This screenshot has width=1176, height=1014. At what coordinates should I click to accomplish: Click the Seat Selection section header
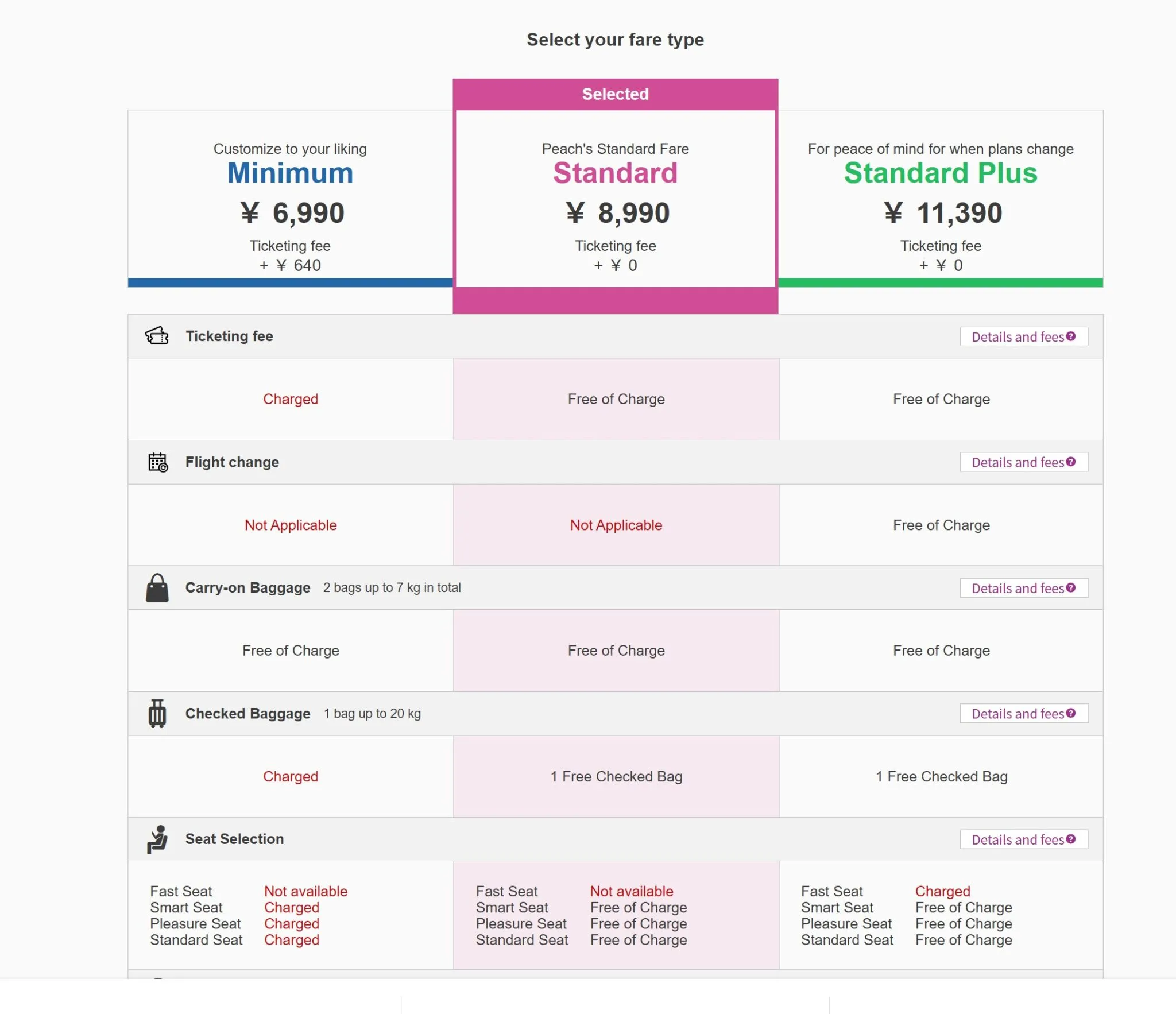tap(234, 839)
